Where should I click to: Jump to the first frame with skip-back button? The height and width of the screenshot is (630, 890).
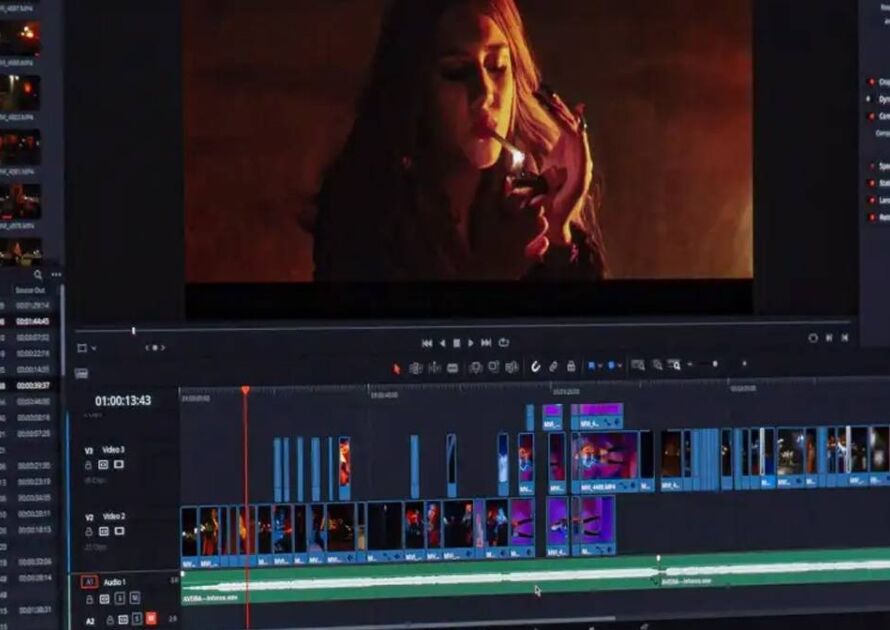pos(427,343)
